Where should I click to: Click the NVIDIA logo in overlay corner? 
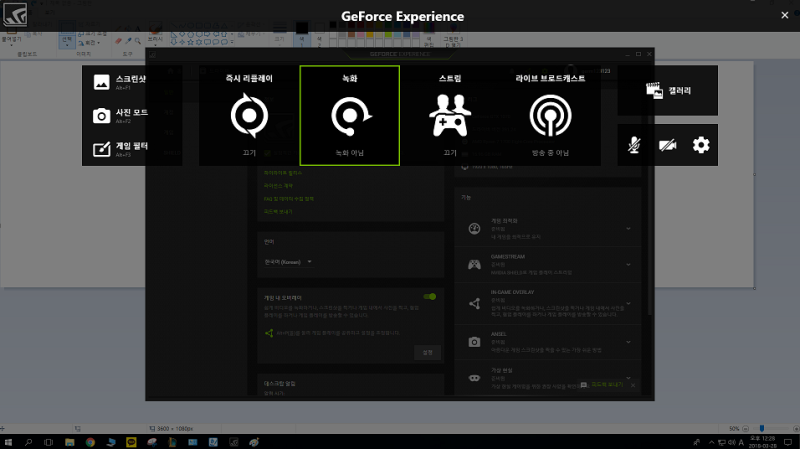pos(15,15)
